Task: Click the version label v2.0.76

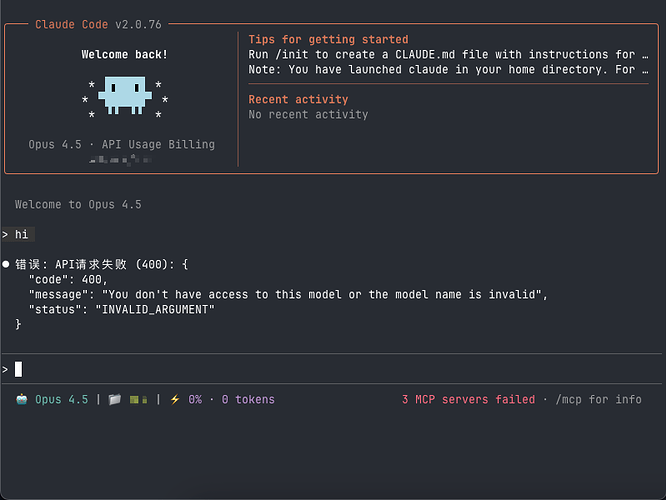Action: coord(138,25)
